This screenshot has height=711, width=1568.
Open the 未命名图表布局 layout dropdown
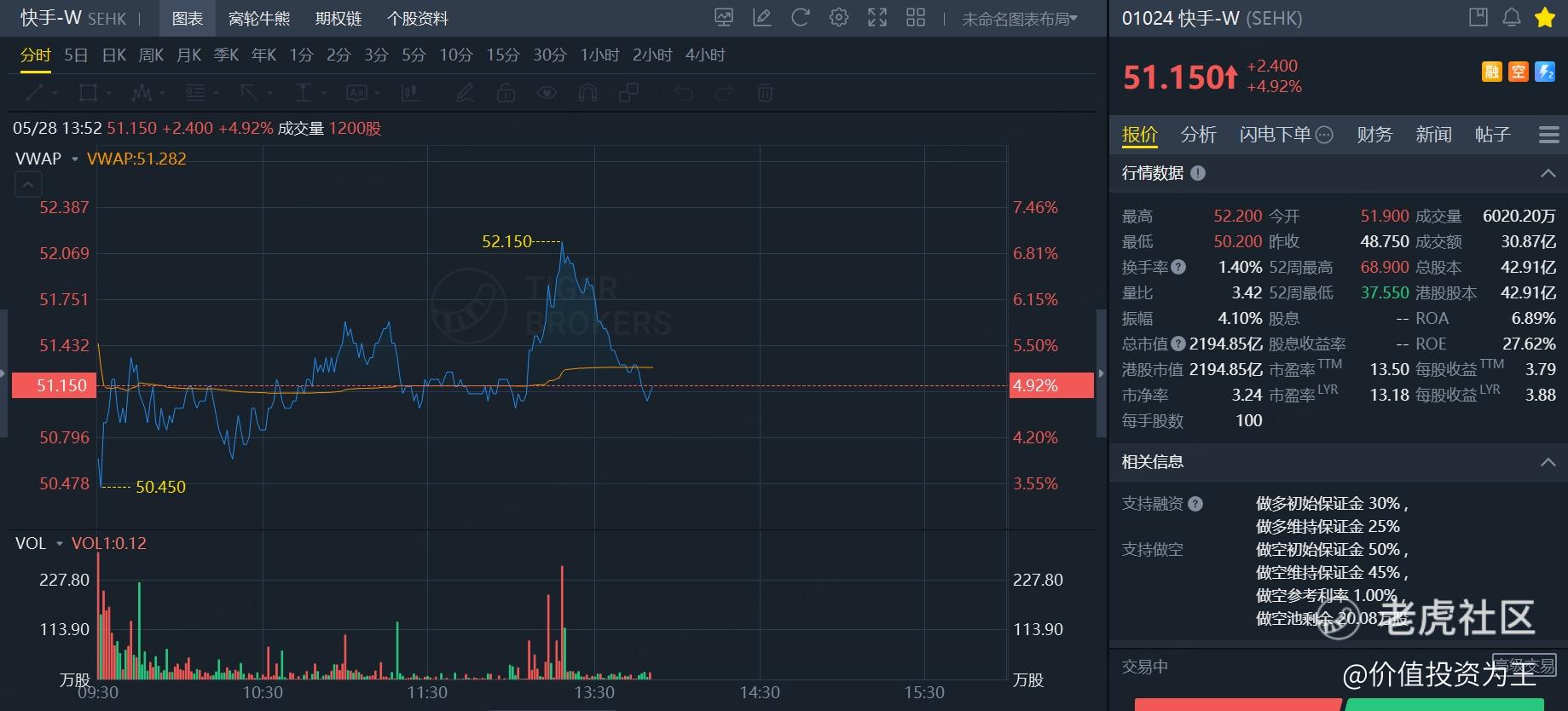click(x=1020, y=19)
